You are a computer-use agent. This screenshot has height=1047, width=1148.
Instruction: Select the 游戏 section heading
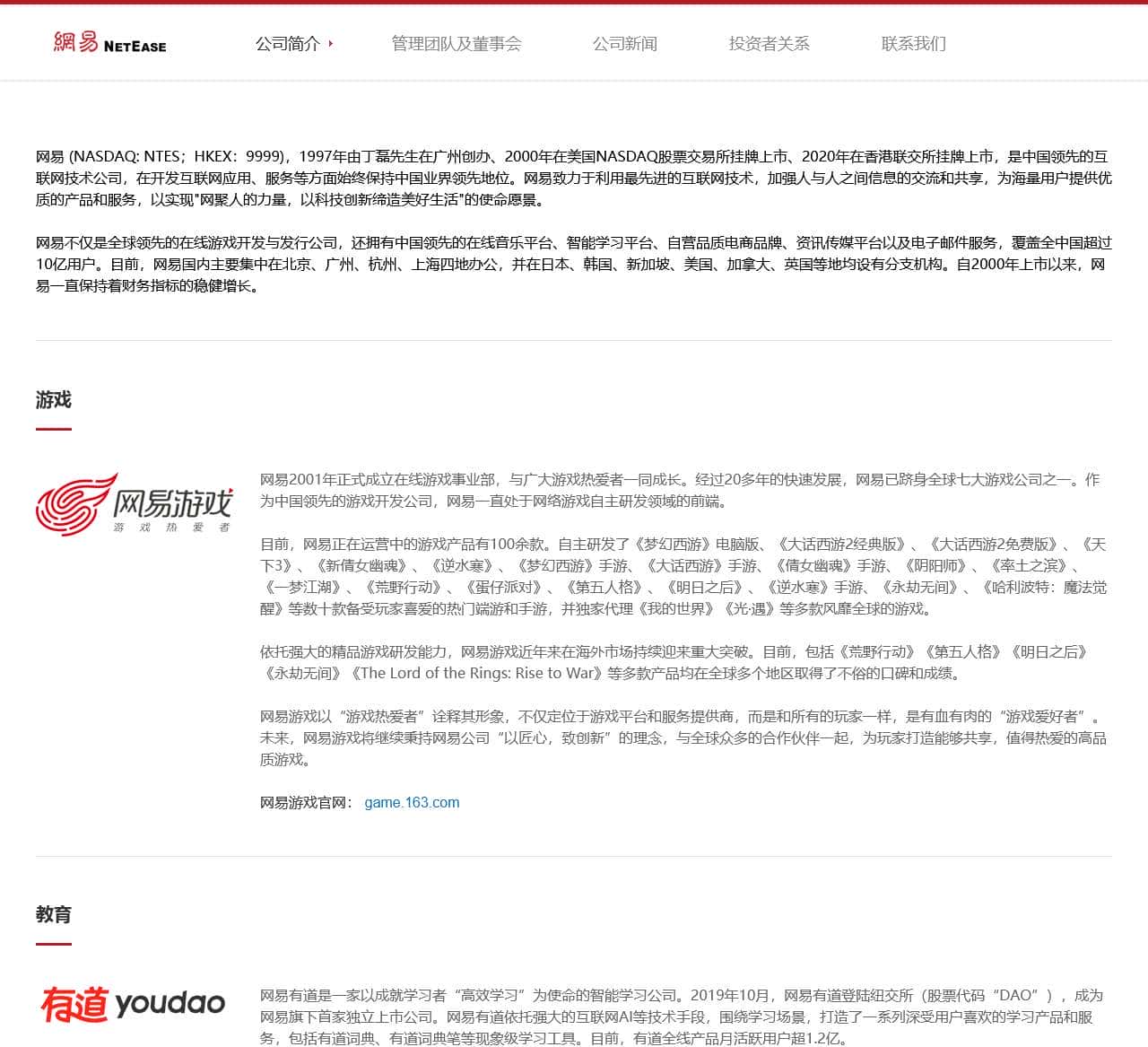pos(54,400)
